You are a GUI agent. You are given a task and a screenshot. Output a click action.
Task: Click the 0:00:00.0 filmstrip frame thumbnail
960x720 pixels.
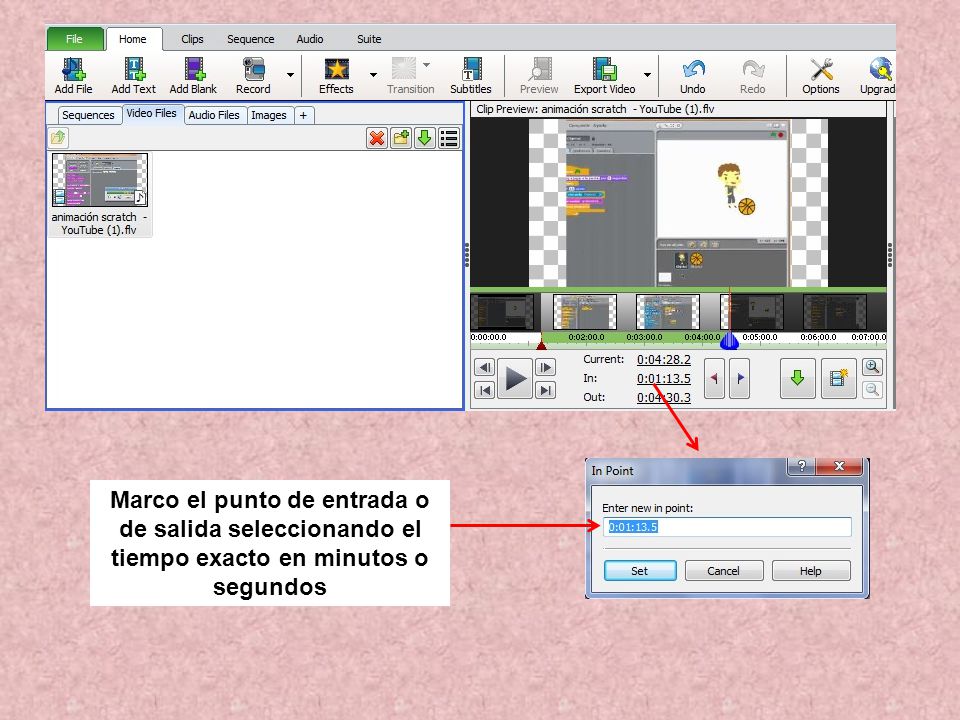pos(502,312)
